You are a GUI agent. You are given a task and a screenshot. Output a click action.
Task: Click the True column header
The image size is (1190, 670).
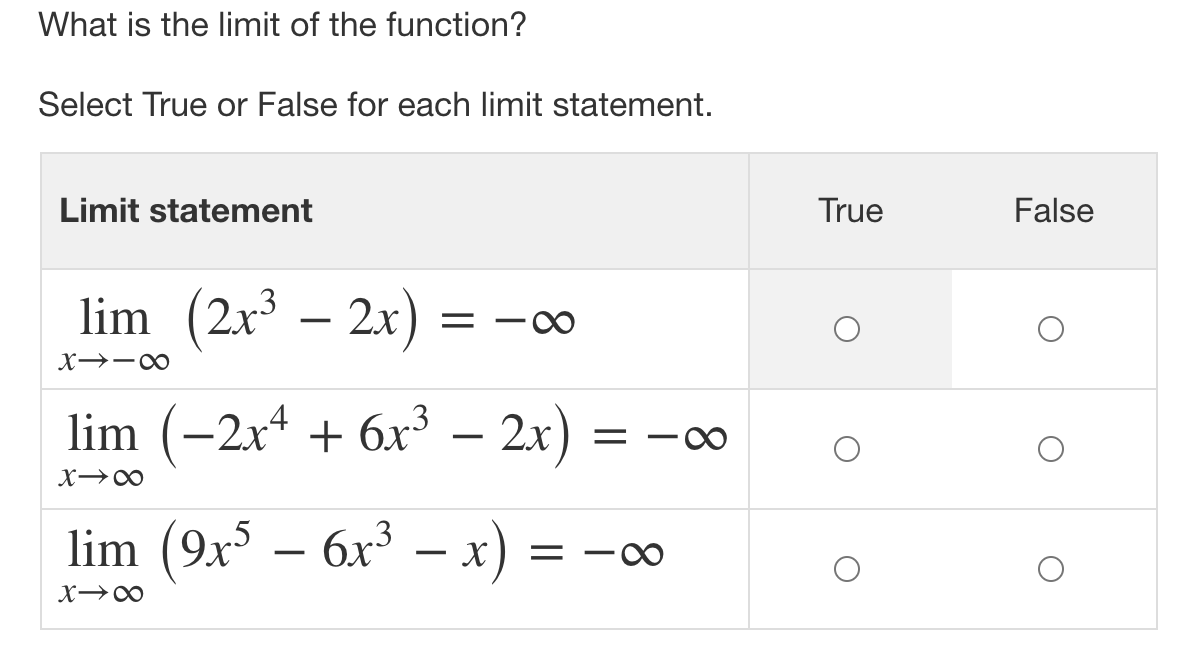[849, 211]
